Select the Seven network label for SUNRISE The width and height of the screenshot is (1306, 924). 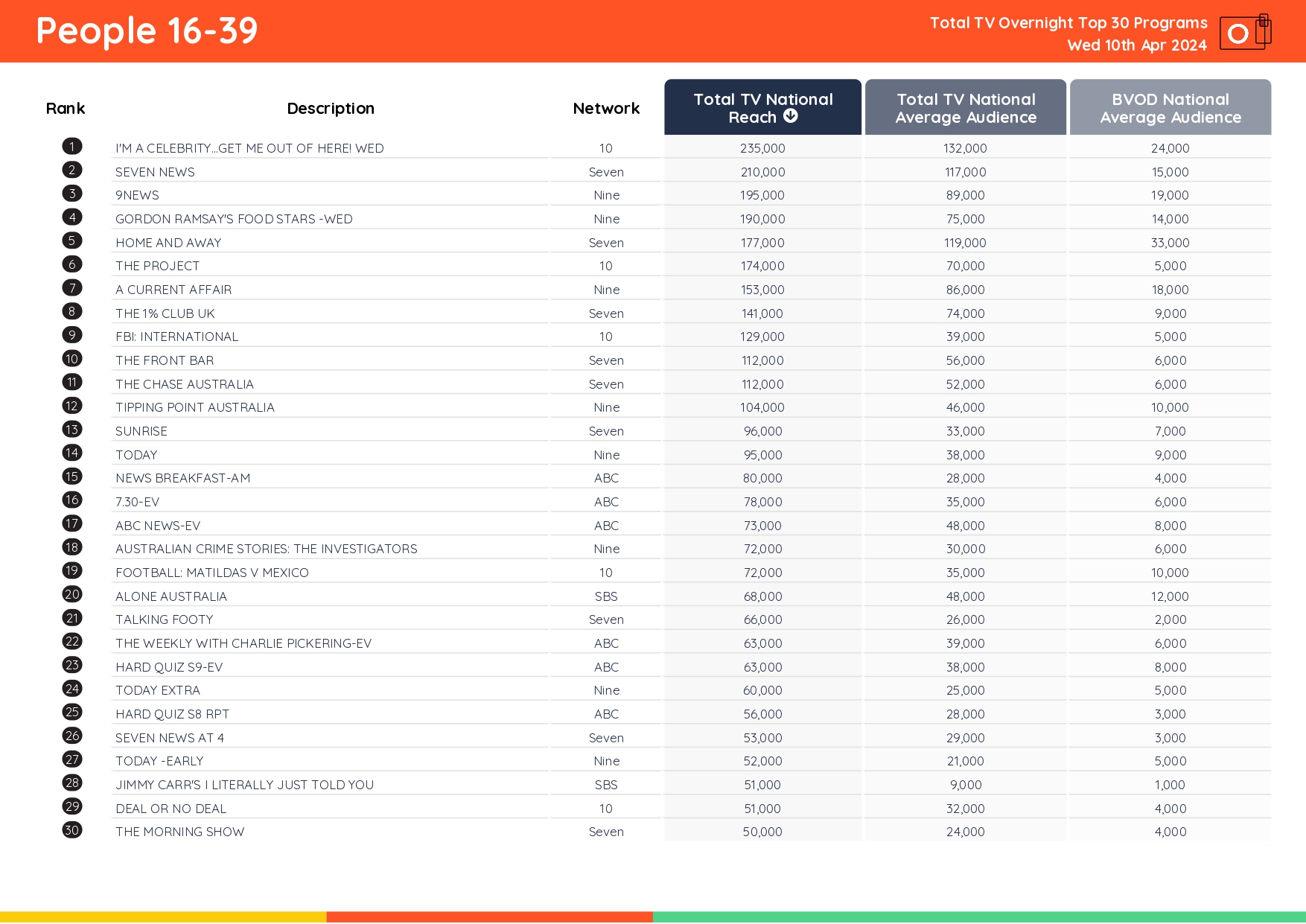[x=605, y=430]
